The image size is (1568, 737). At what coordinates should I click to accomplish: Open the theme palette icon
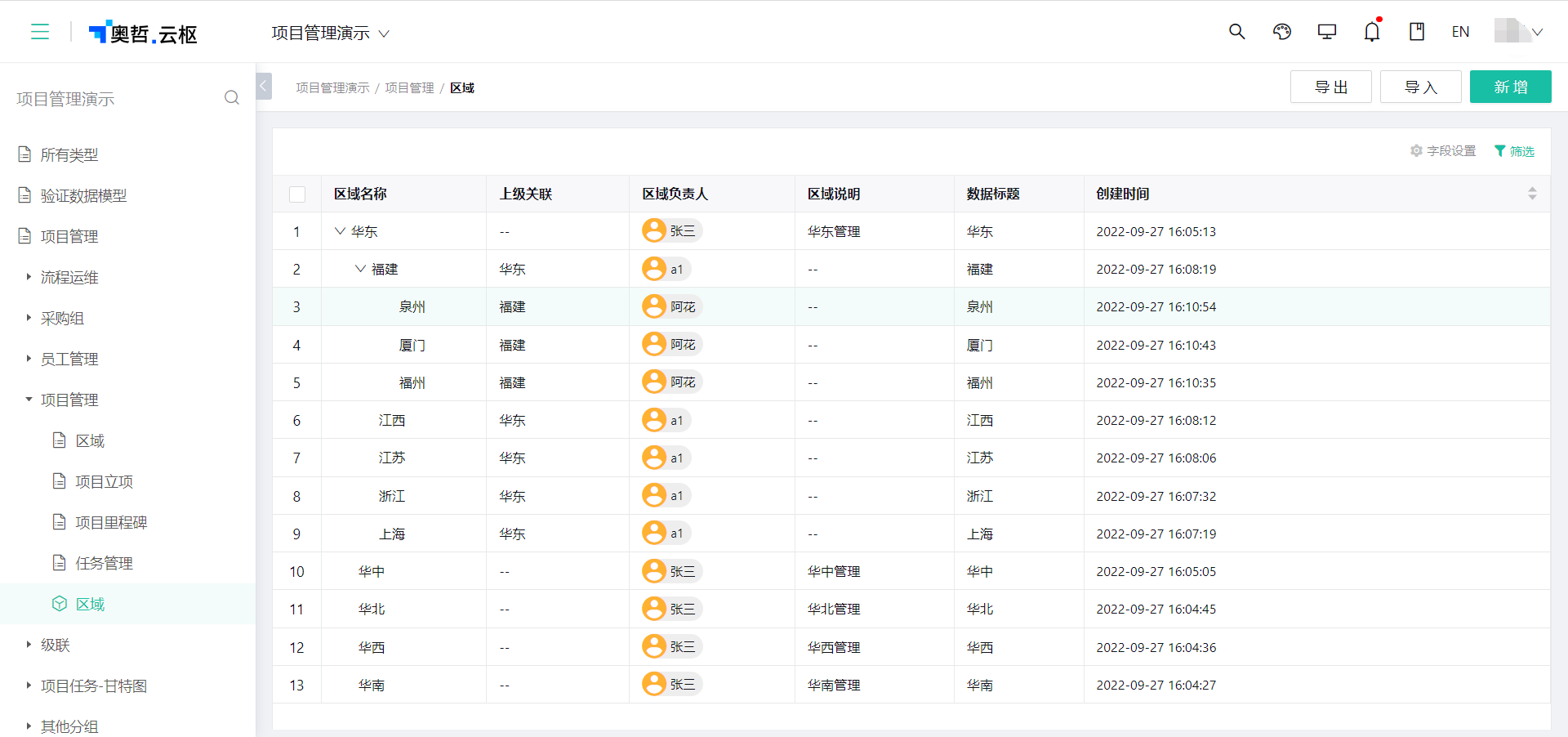pos(1282,32)
